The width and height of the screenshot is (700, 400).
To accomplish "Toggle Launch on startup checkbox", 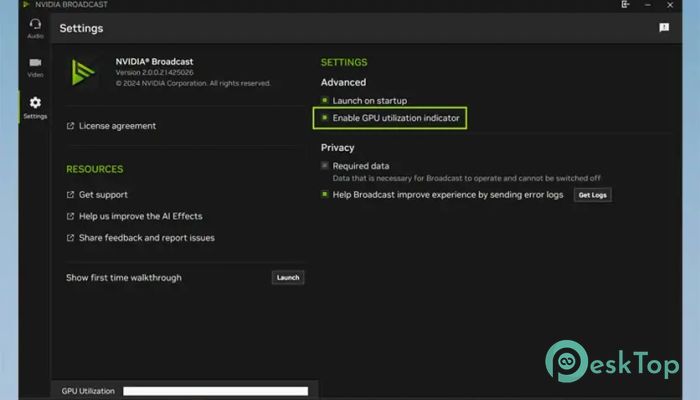I will (x=325, y=100).
